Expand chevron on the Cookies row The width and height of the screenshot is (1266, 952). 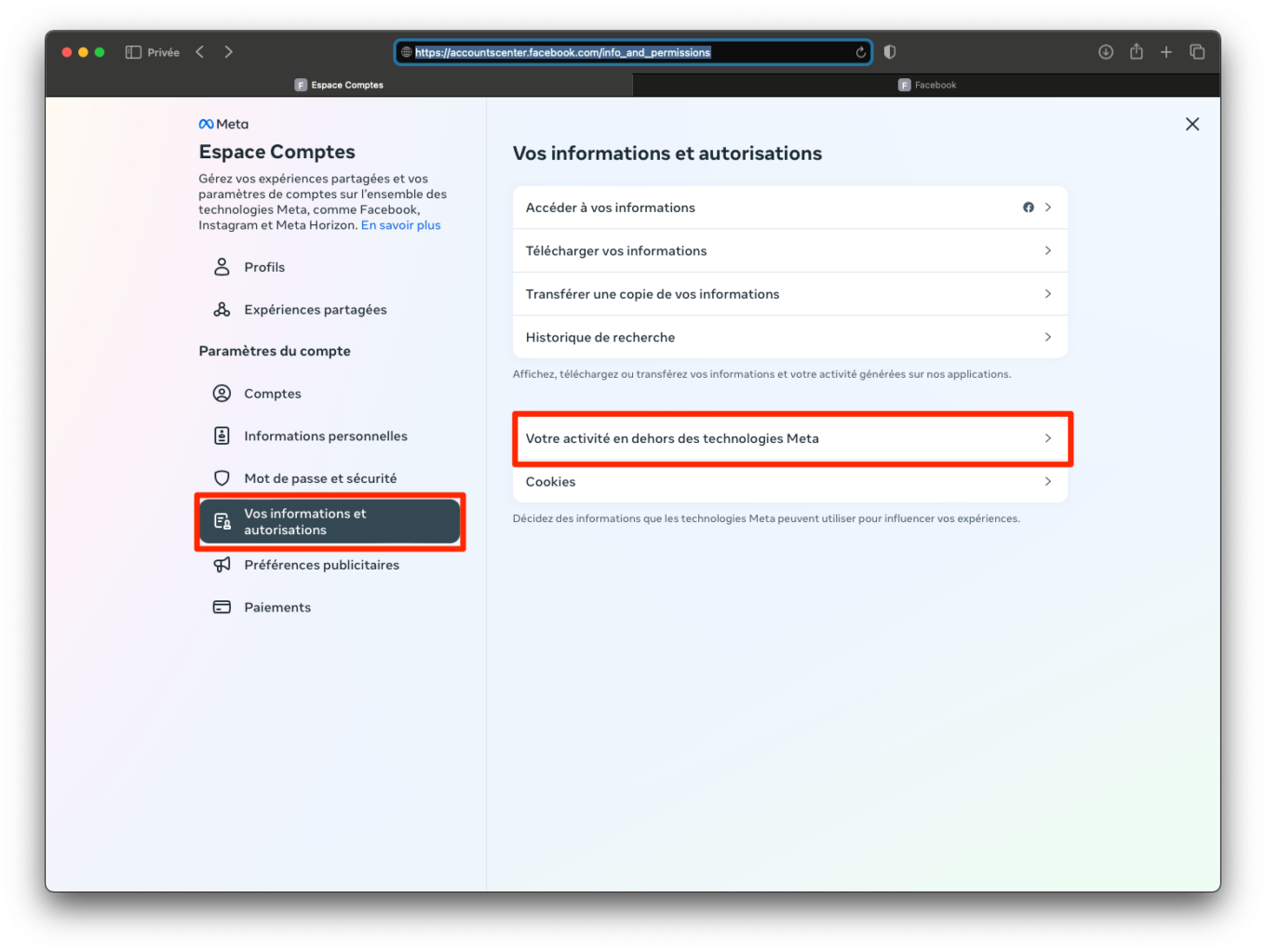pyautogui.click(x=1048, y=482)
